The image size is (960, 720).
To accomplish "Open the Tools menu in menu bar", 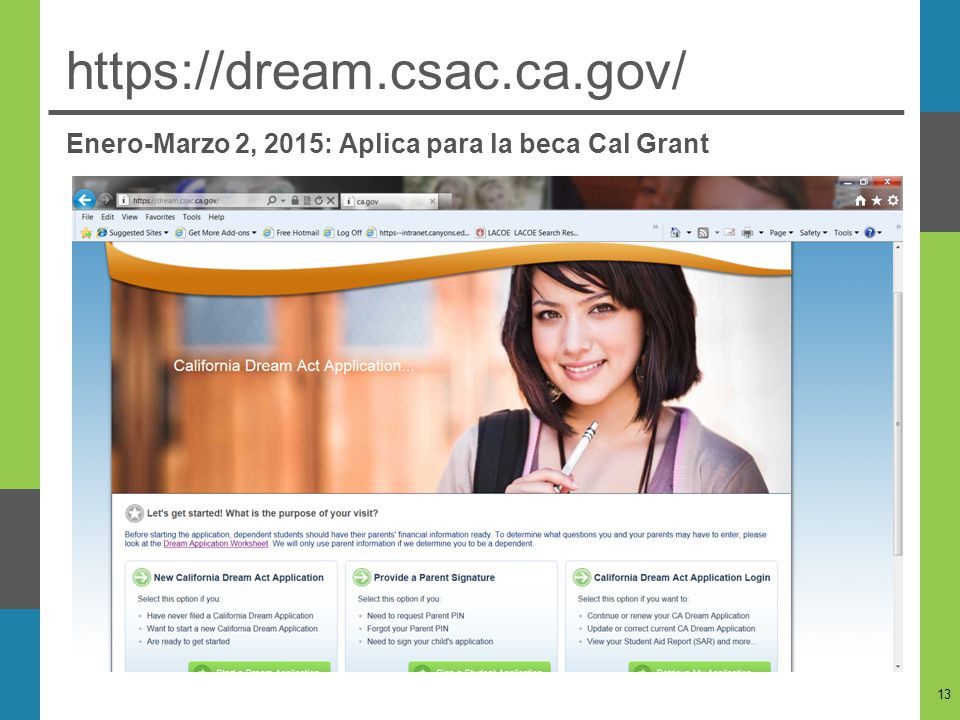I will (x=192, y=217).
